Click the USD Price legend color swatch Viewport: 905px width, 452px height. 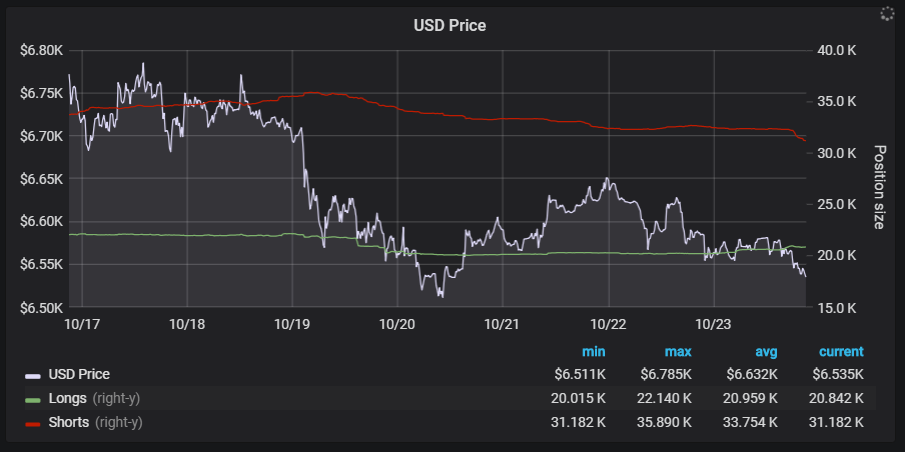33,375
